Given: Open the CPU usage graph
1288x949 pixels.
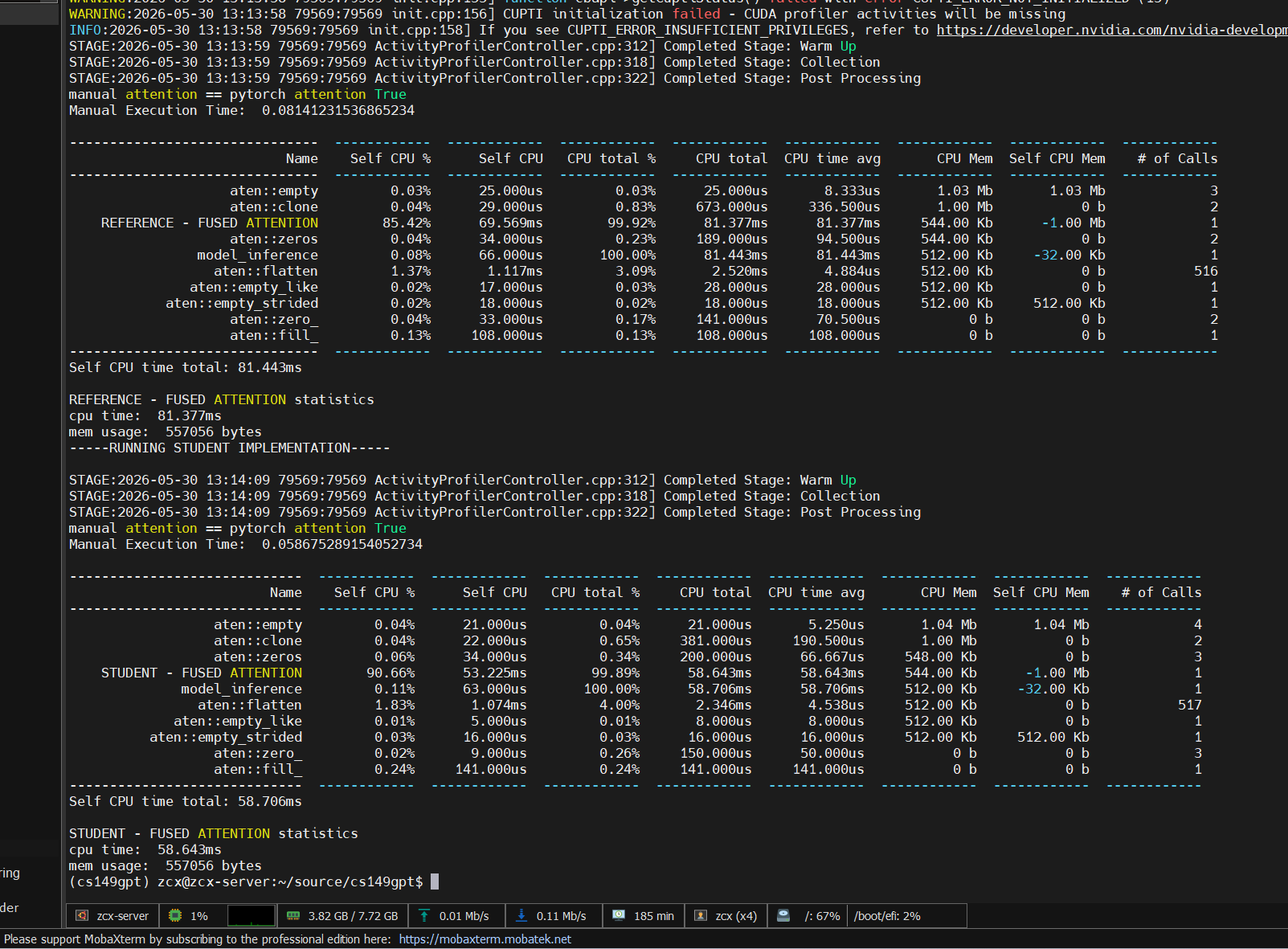Looking at the screenshot, I should 251,915.
